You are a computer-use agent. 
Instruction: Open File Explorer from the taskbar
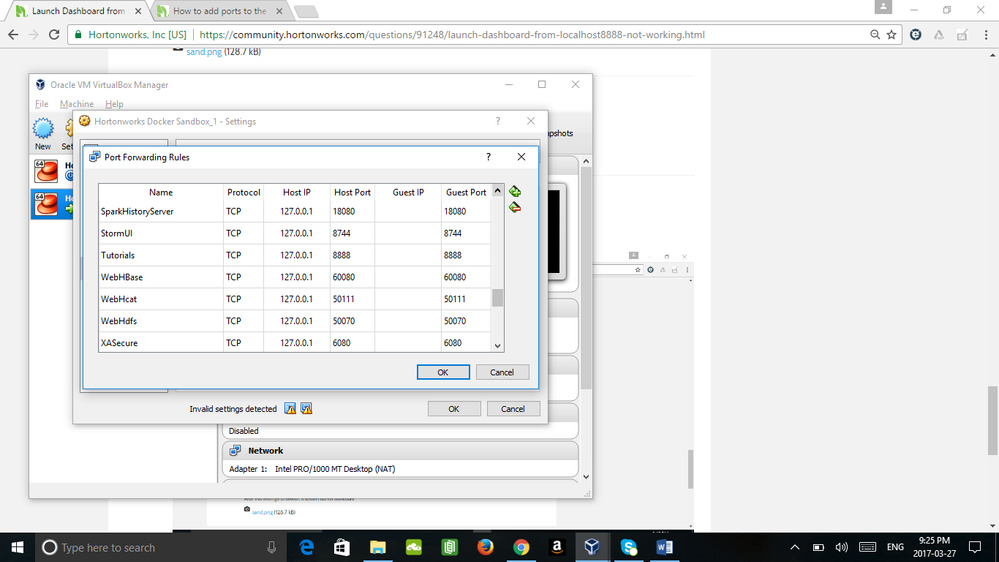(x=378, y=547)
